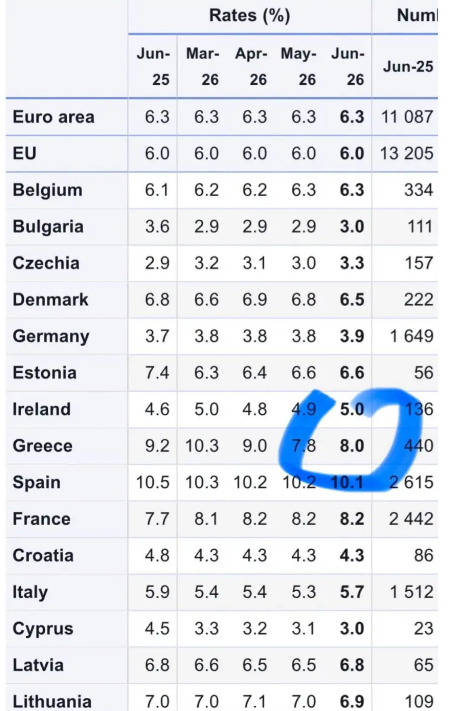Screen dimensions: 450x711
Task: Click Euro area number 11 087
Action: [x=407, y=117]
